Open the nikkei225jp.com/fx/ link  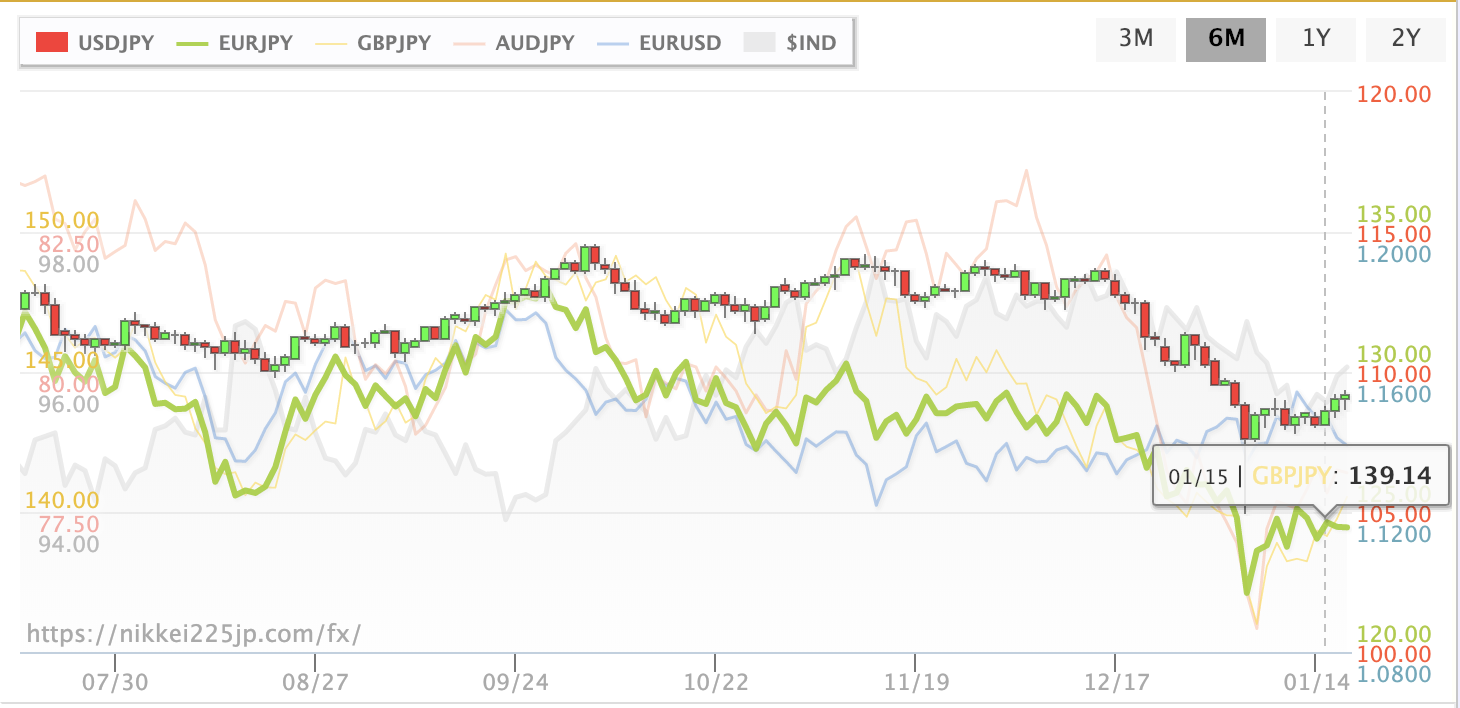192,633
